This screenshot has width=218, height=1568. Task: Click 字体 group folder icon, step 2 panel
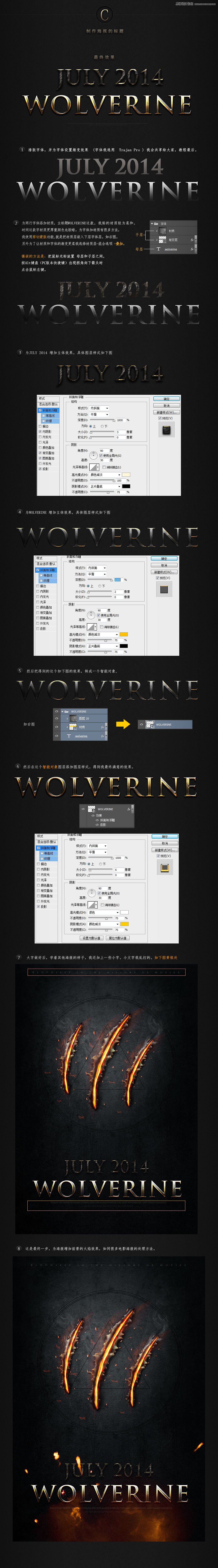156,224
